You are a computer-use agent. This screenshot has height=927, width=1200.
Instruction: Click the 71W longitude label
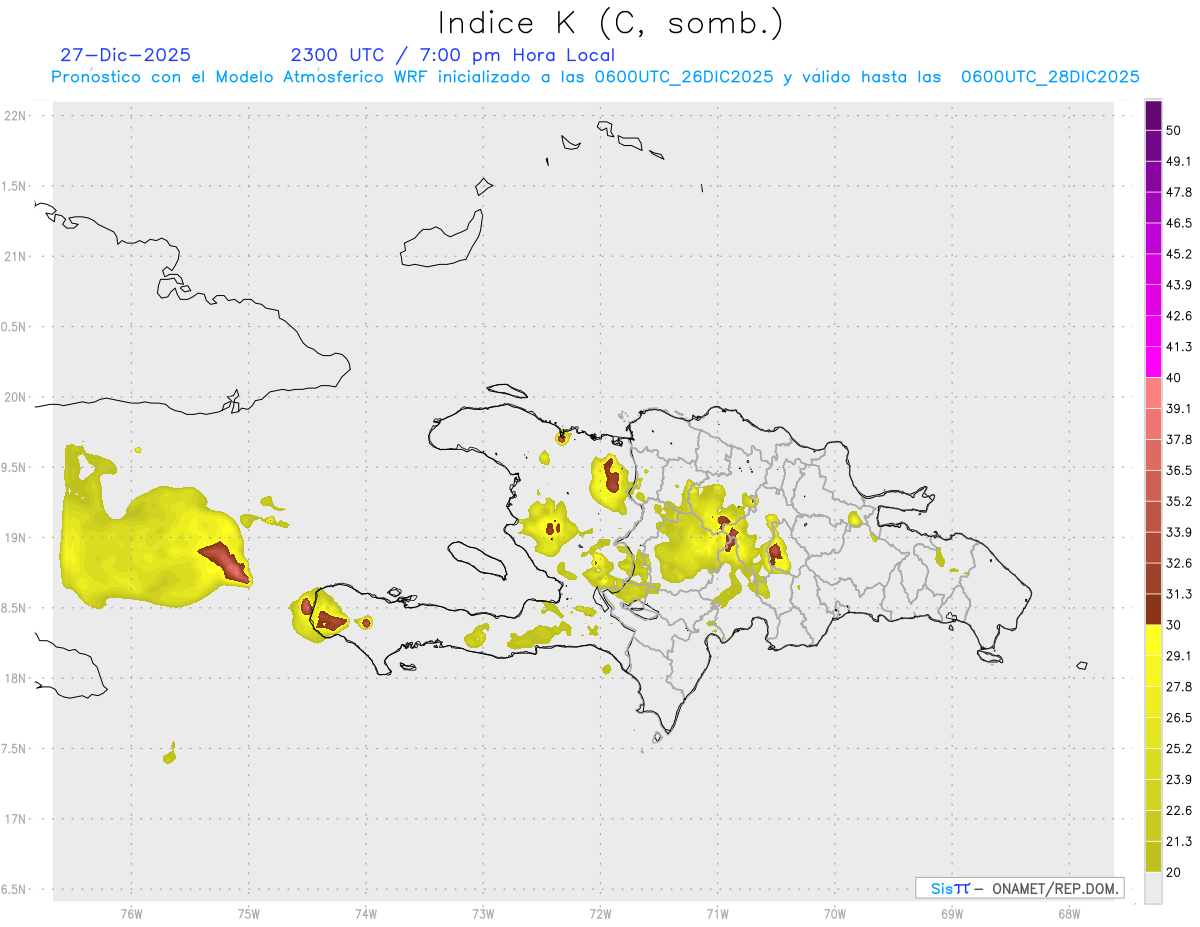click(717, 914)
